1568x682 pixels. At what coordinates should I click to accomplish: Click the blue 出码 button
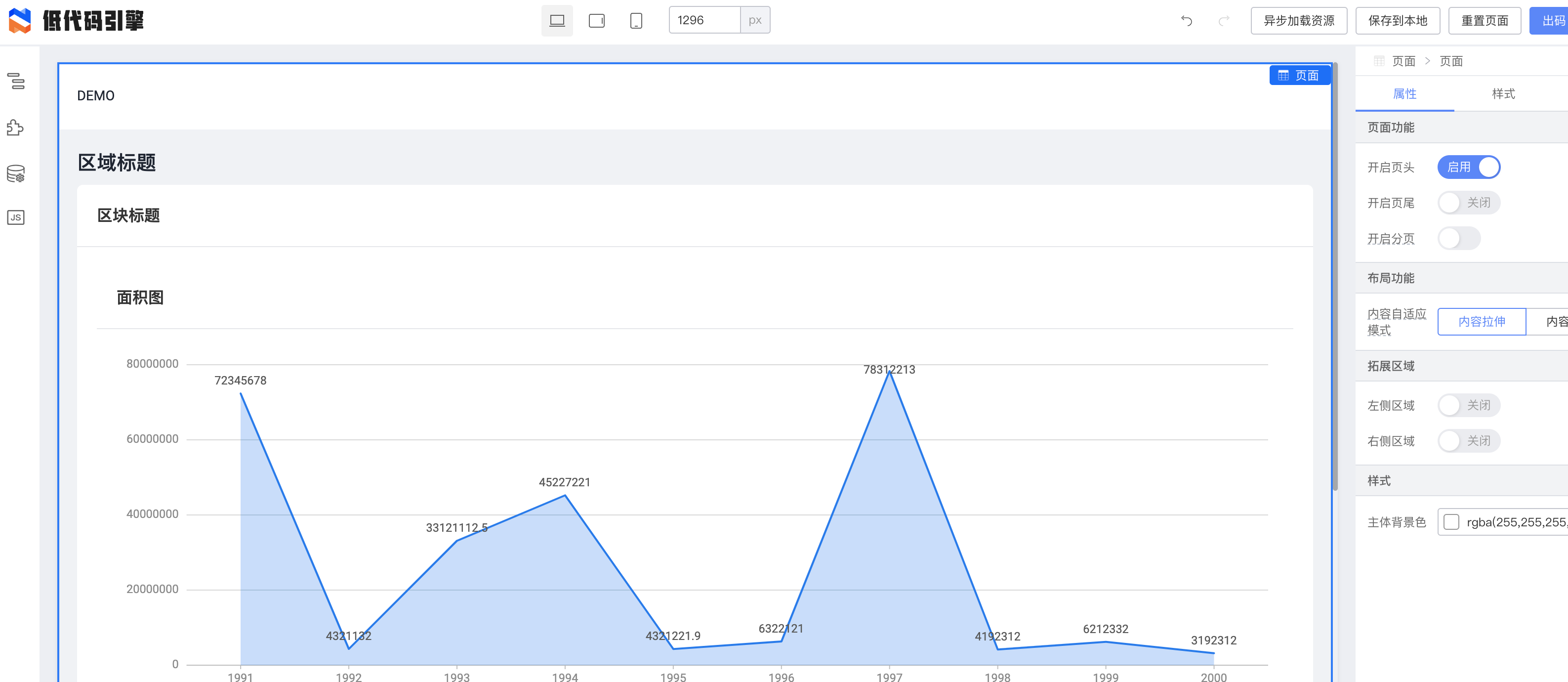(1549, 21)
